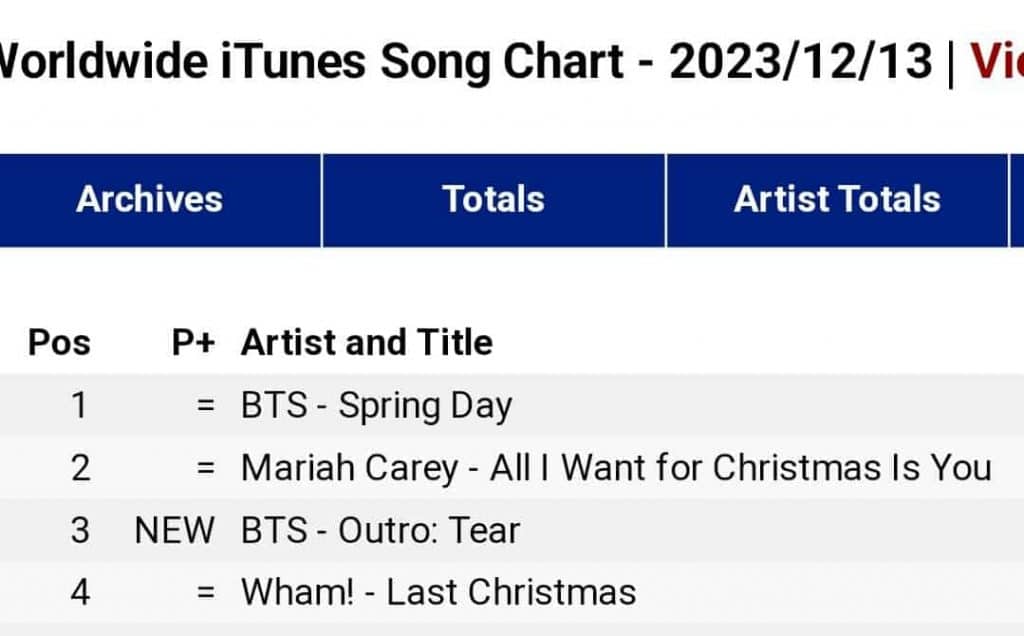Click the Artist and Title column header
This screenshot has width=1024, height=636.
367,343
